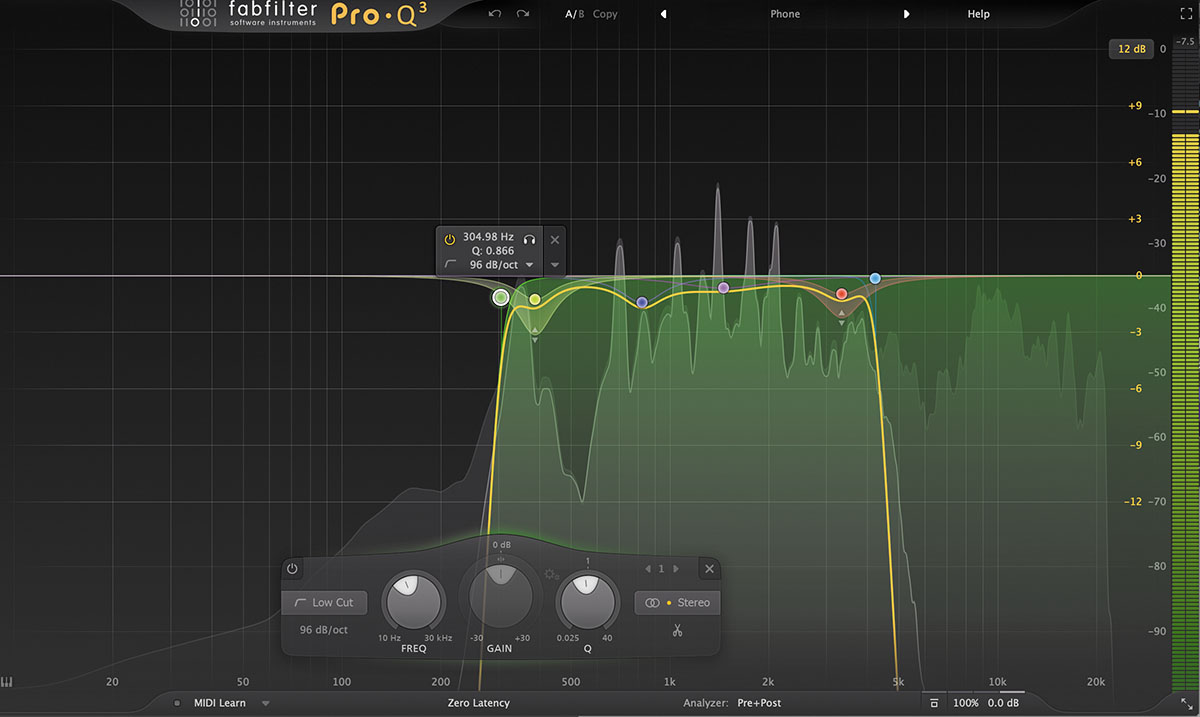Open the MIDI Learn dropdown arrow
1200x717 pixels.
tap(266, 703)
